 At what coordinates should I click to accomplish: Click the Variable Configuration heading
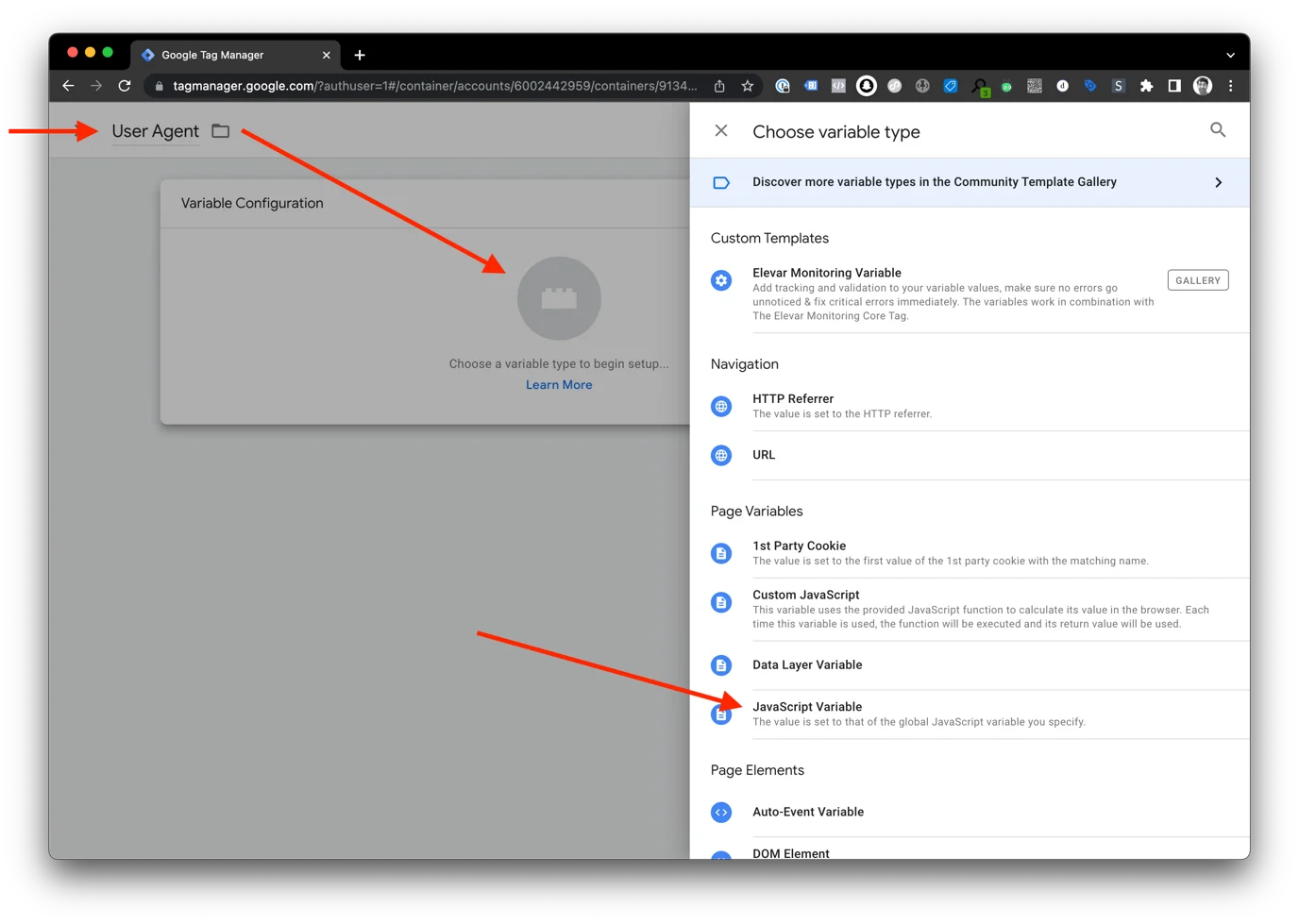pyautogui.click(x=252, y=203)
